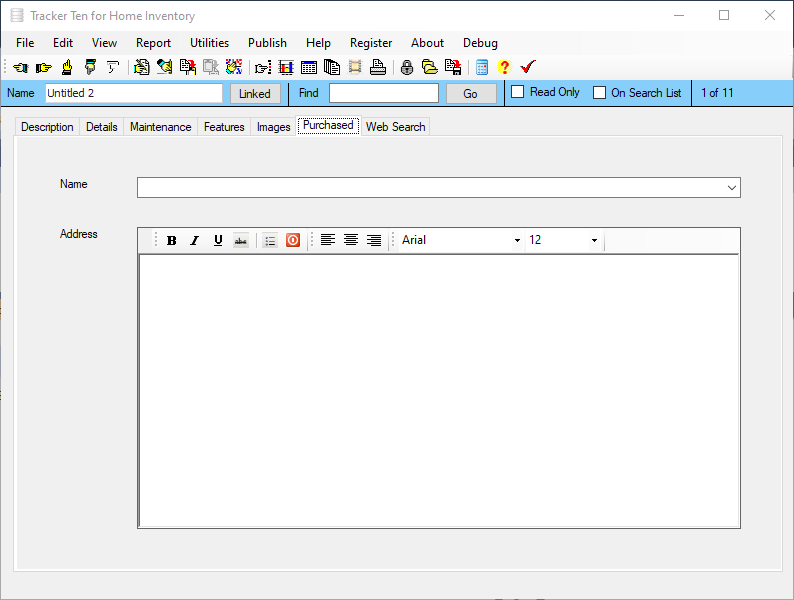Screen dimensions: 794x600
Task: Switch to the Web Search tab
Action: 395,127
